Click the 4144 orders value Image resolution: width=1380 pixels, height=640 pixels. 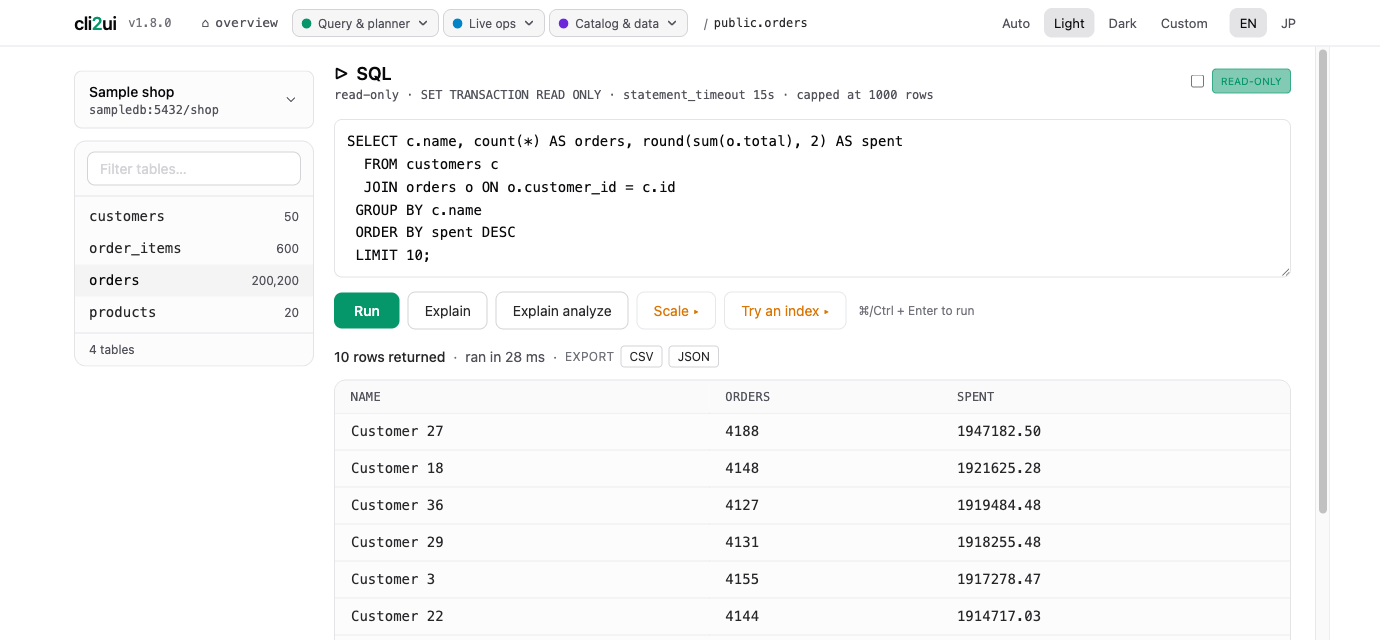click(742, 616)
